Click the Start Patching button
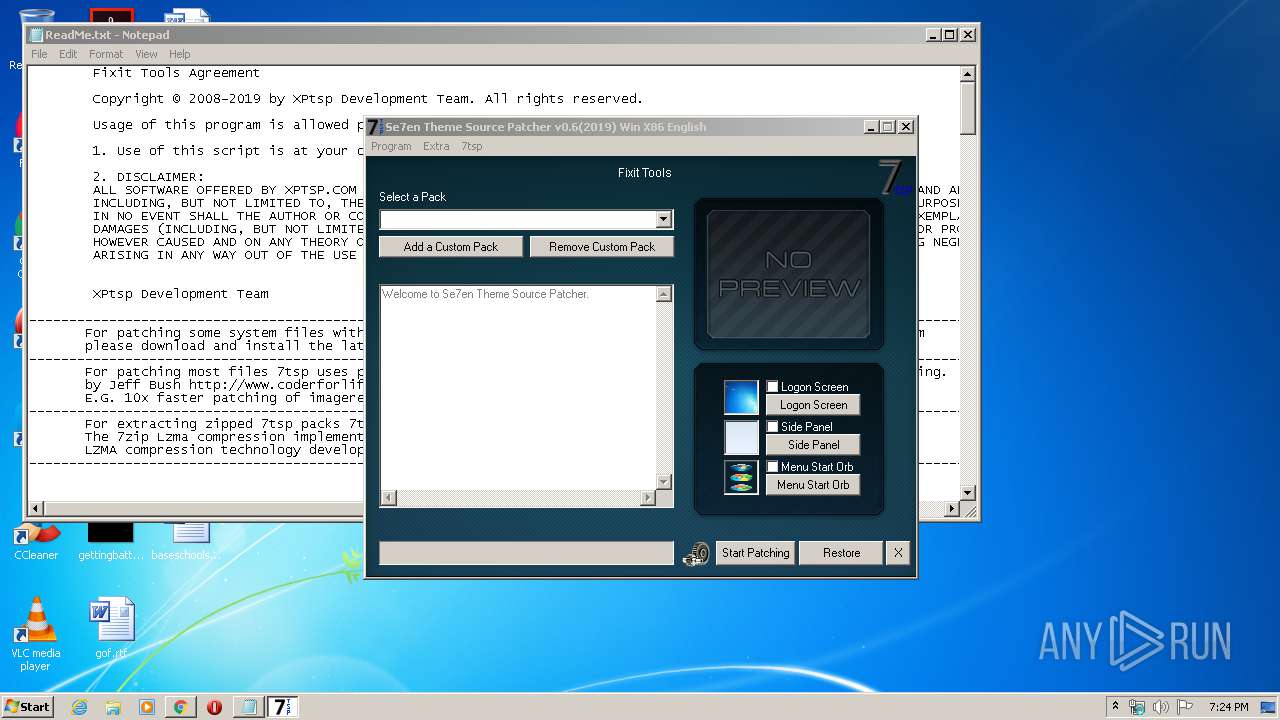 pyautogui.click(x=756, y=553)
